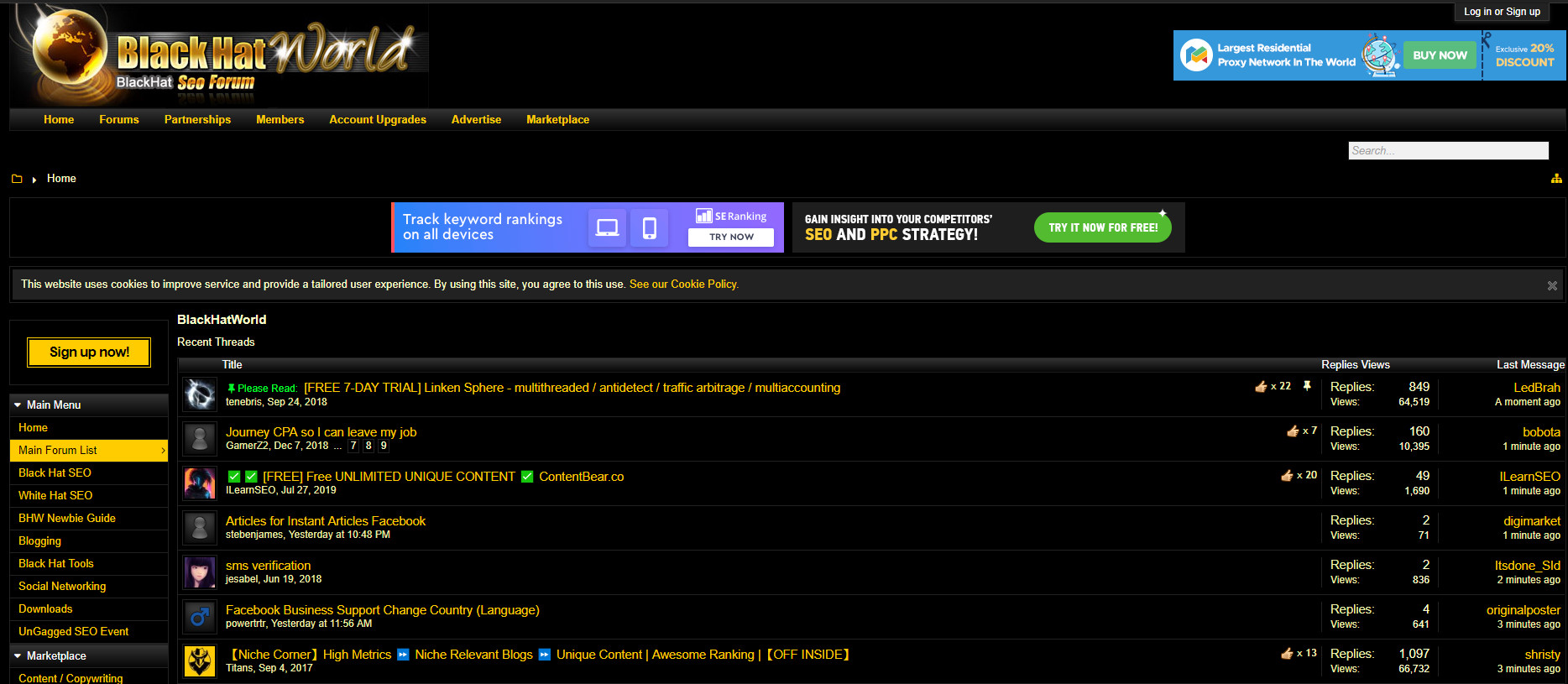1568x684 pixels.
Task: Open White Hat SEO sidebar link
Action: point(89,496)
